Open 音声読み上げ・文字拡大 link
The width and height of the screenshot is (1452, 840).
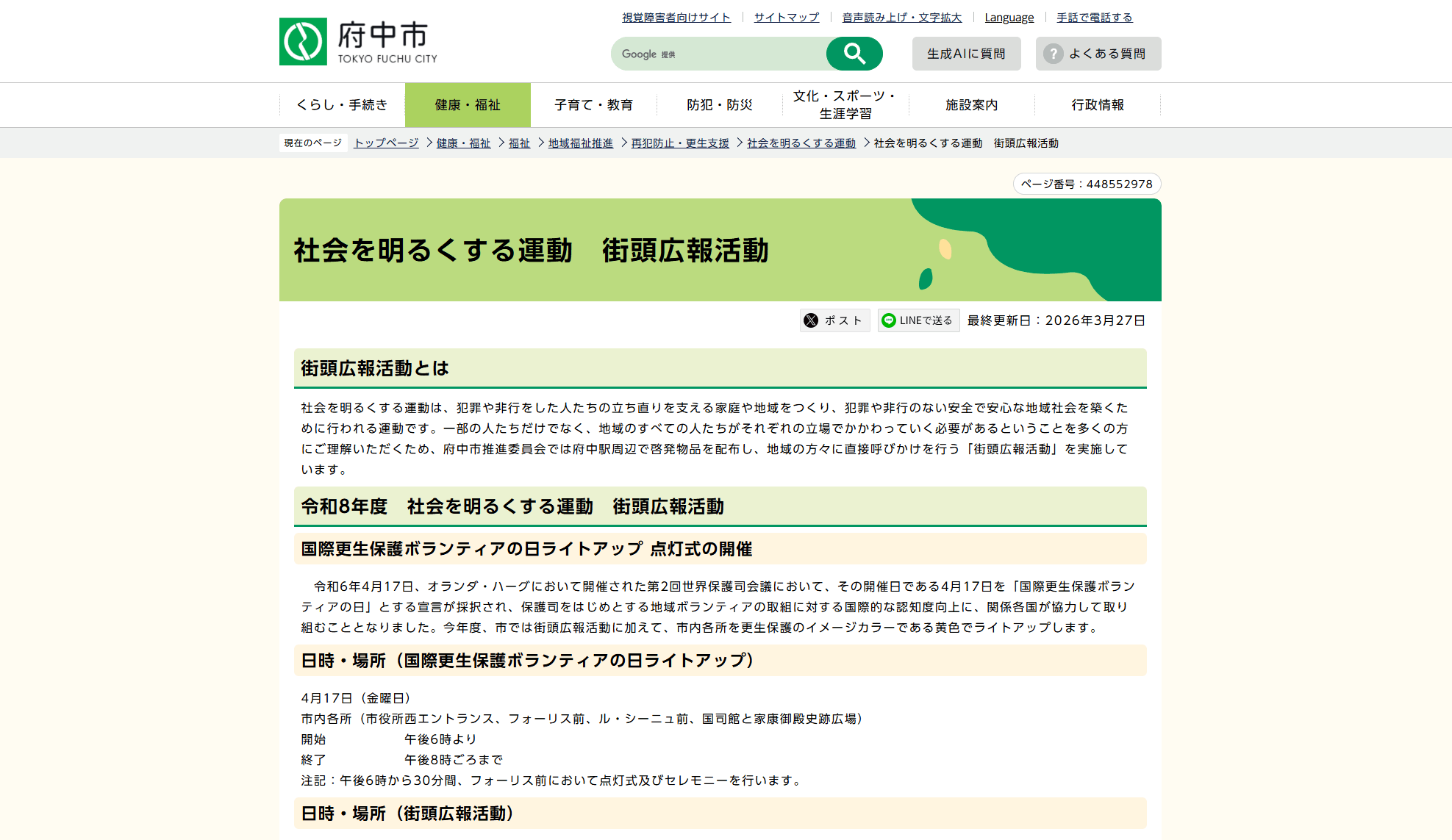(x=901, y=18)
